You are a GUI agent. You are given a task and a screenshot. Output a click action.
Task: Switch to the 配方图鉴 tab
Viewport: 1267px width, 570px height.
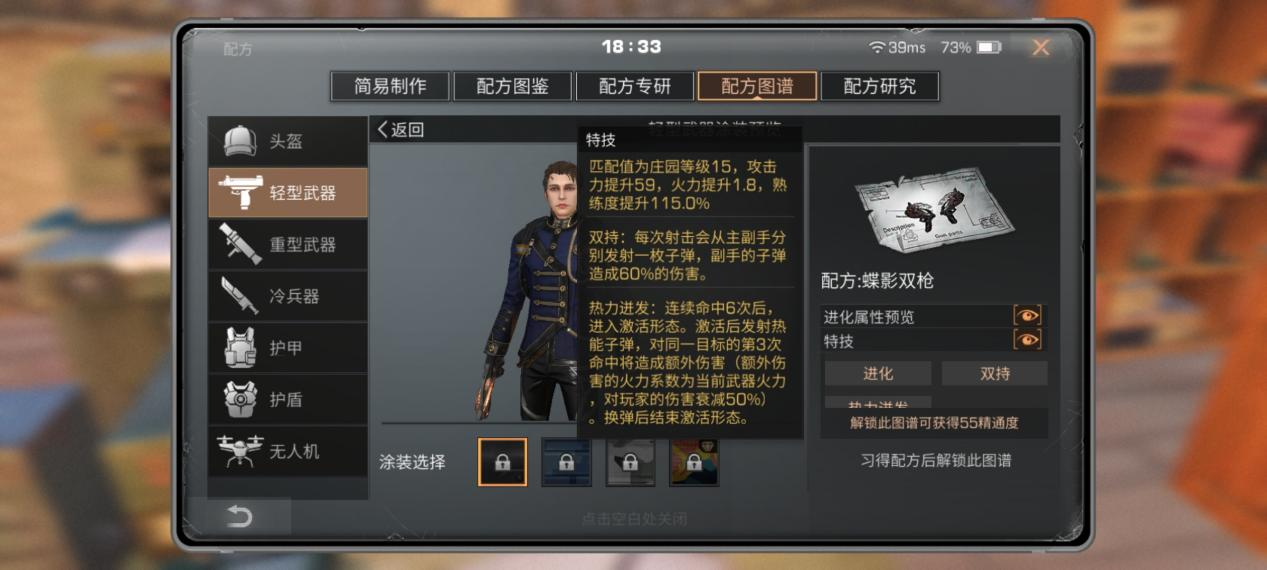tap(512, 86)
